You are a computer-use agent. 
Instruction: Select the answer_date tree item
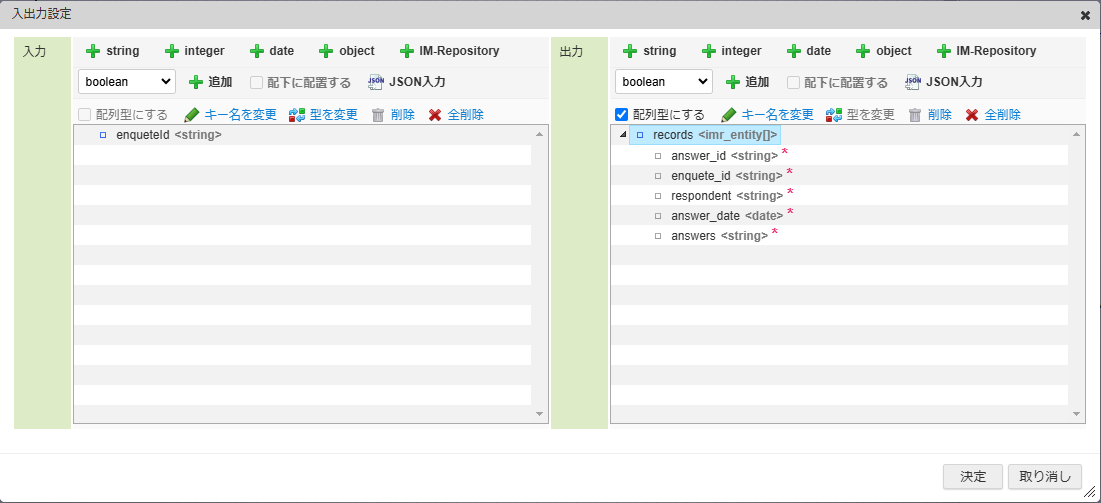coord(705,215)
